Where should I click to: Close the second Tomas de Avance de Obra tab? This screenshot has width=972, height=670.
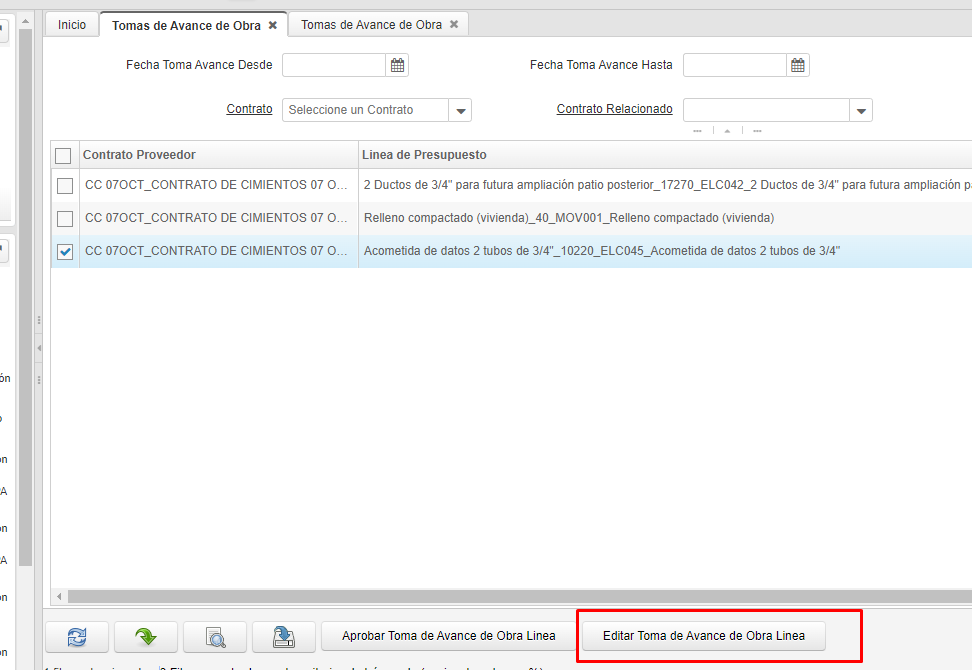click(x=454, y=25)
